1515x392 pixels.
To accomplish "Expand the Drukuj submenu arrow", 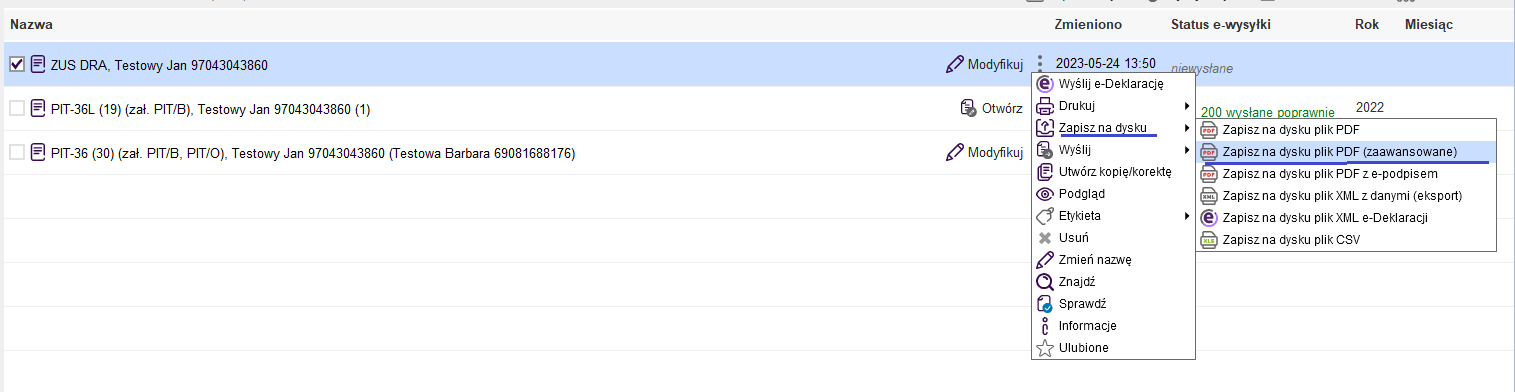I will [1187, 106].
